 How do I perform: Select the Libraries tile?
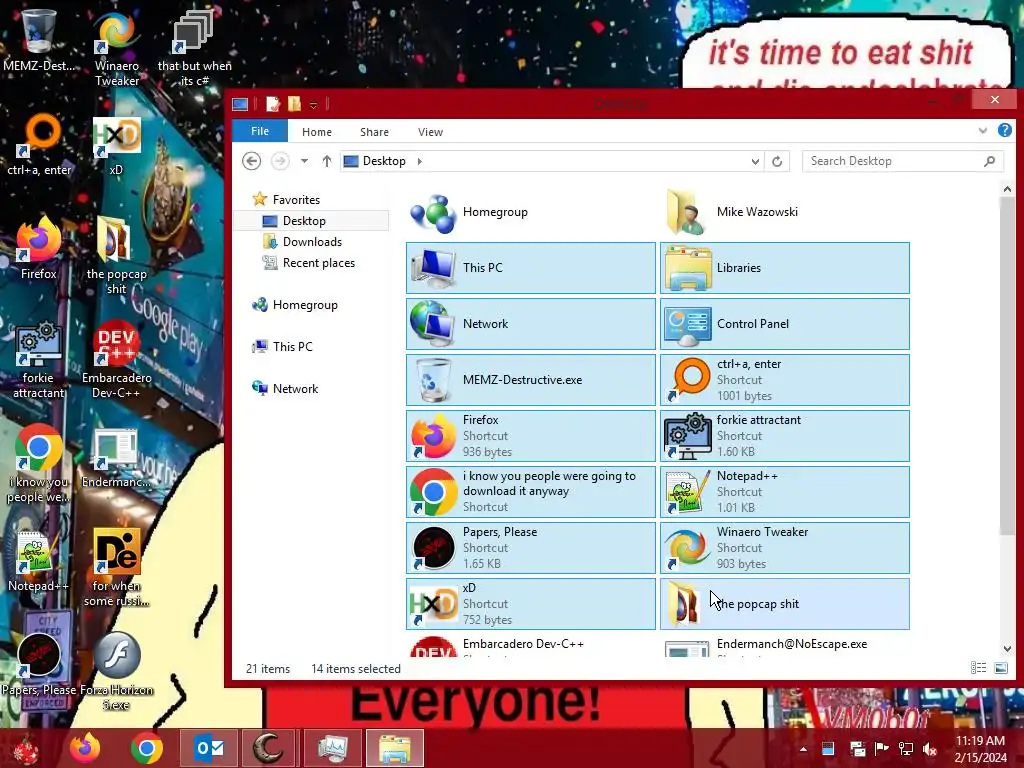coord(784,268)
